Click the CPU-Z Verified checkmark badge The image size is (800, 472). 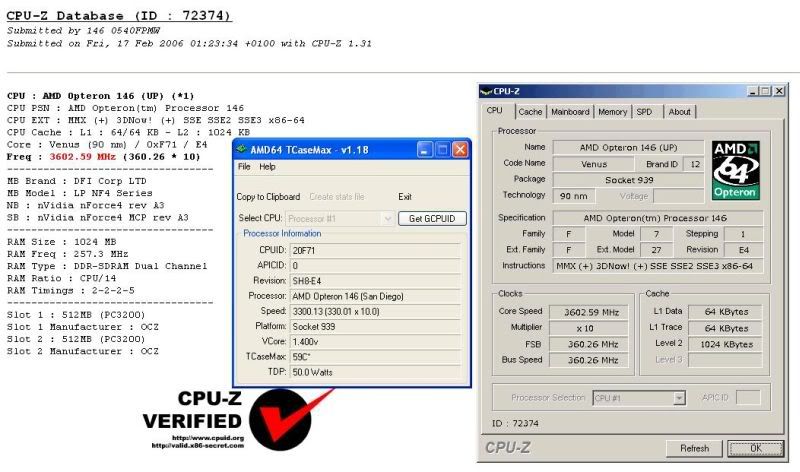point(280,419)
